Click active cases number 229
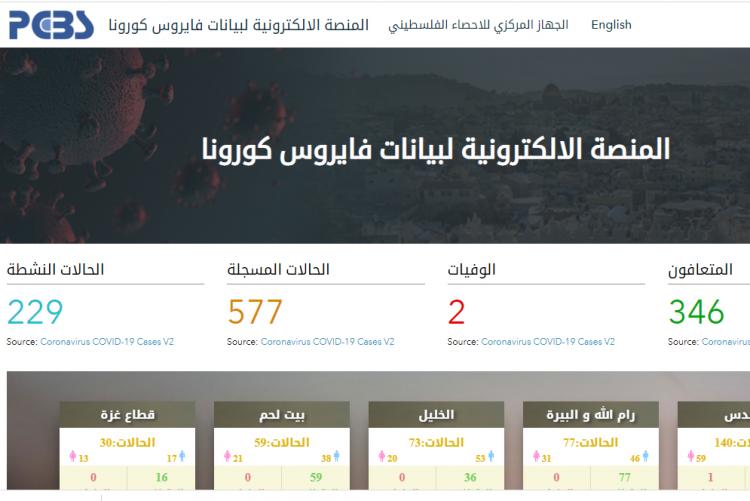The image size is (750, 501). tap(35, 312)
